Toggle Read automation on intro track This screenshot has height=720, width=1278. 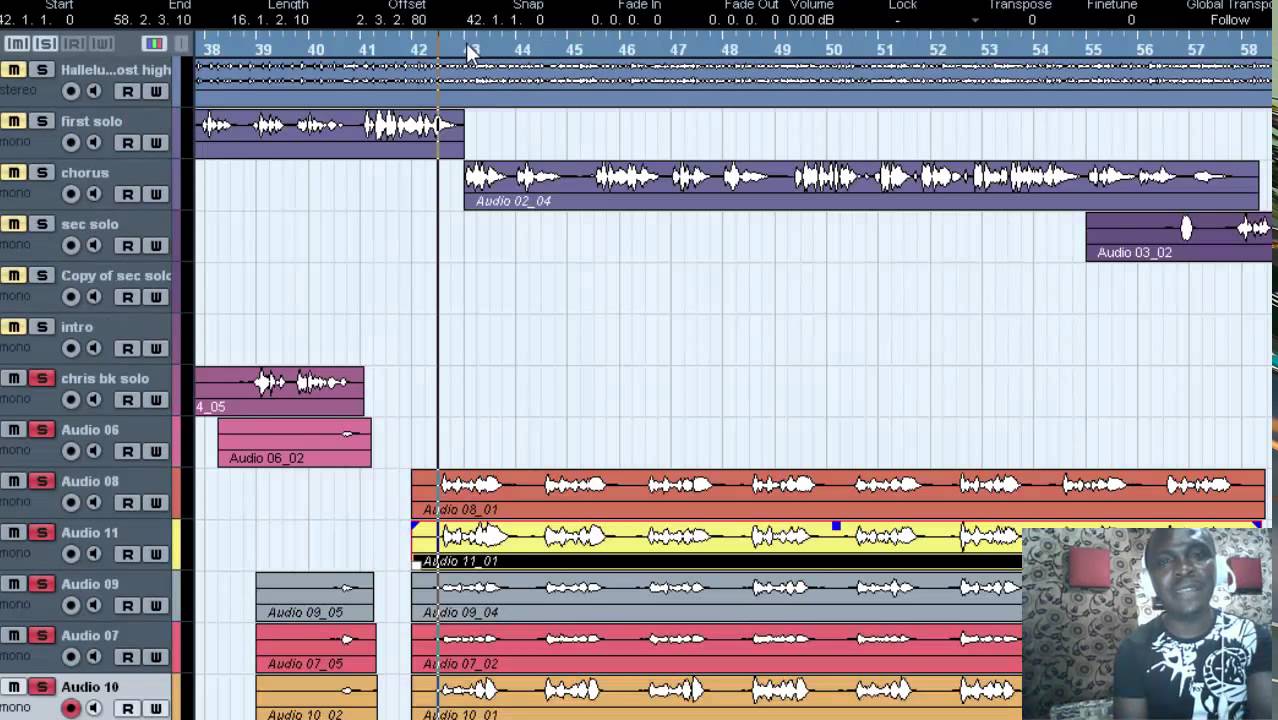tap(128, 348)
